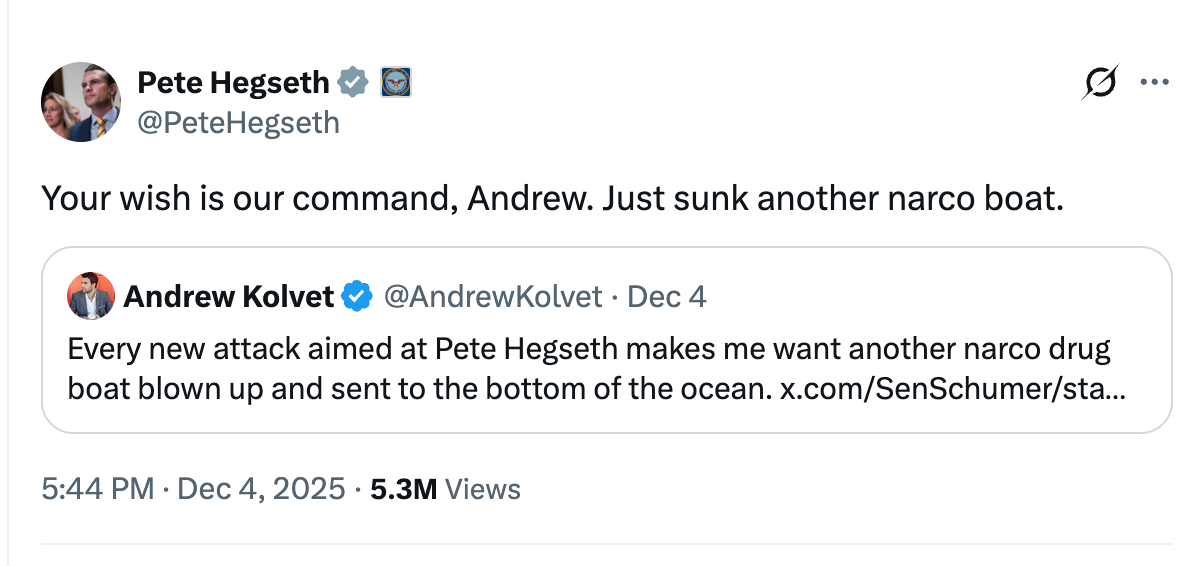The width and height of the screenshot is (1201, 566).
Task: Open the @PeteHegseth handle link
Action: click(238, 122)
